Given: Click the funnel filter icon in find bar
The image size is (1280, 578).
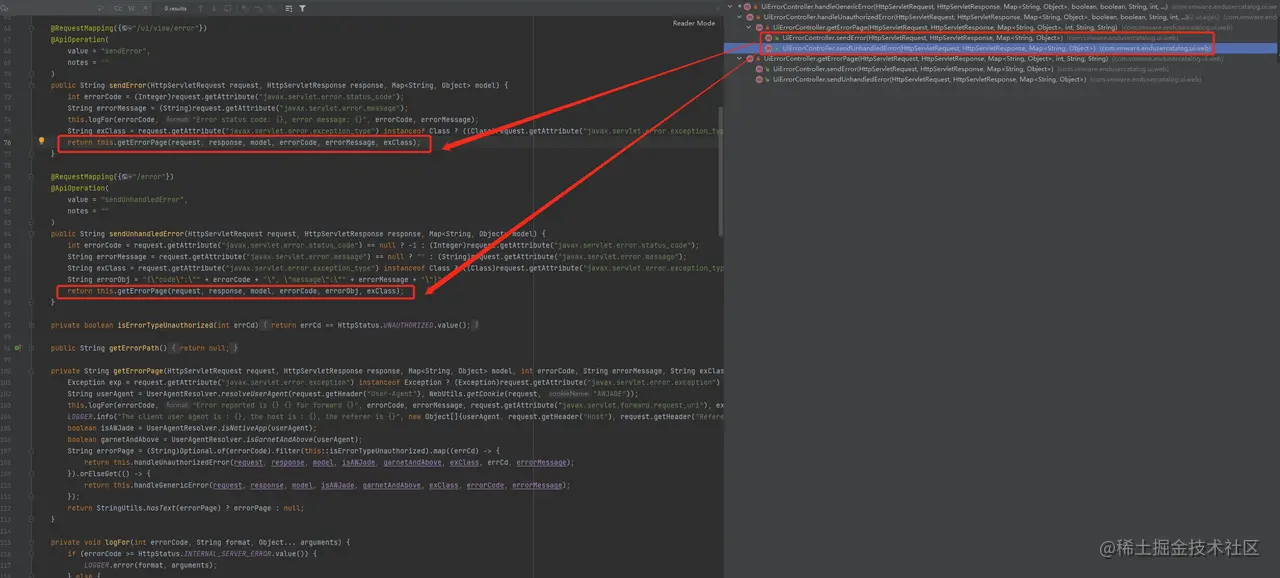Looking at the screenshot, I should coord(302,8).
